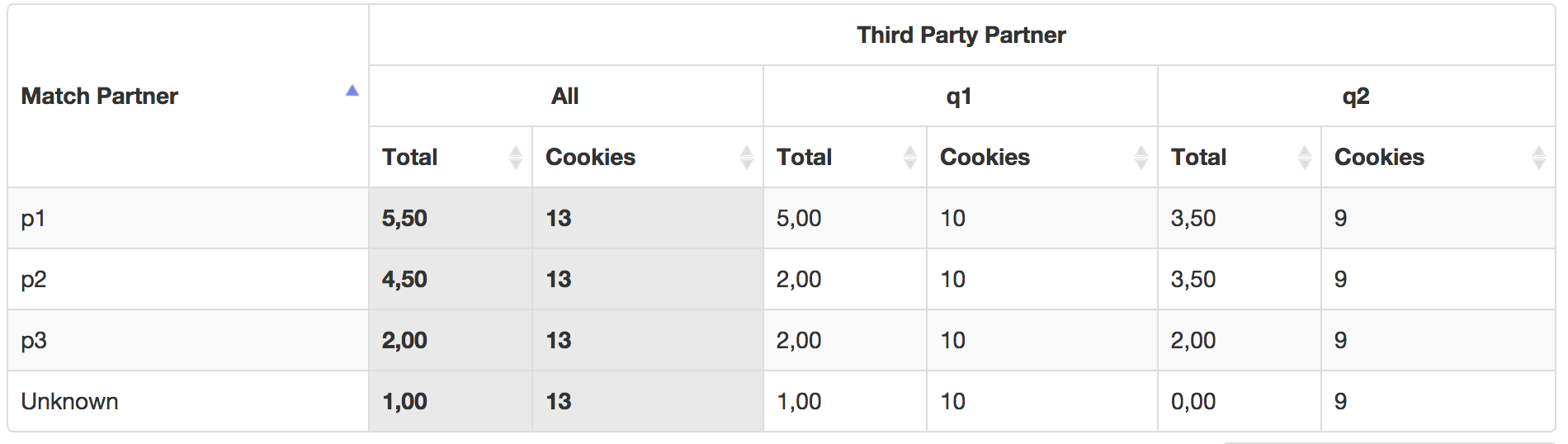The height and width of the screenshot is (444, 1568).
Task: Click the Match Partner sort arrow icon
Action: (352, 91)
